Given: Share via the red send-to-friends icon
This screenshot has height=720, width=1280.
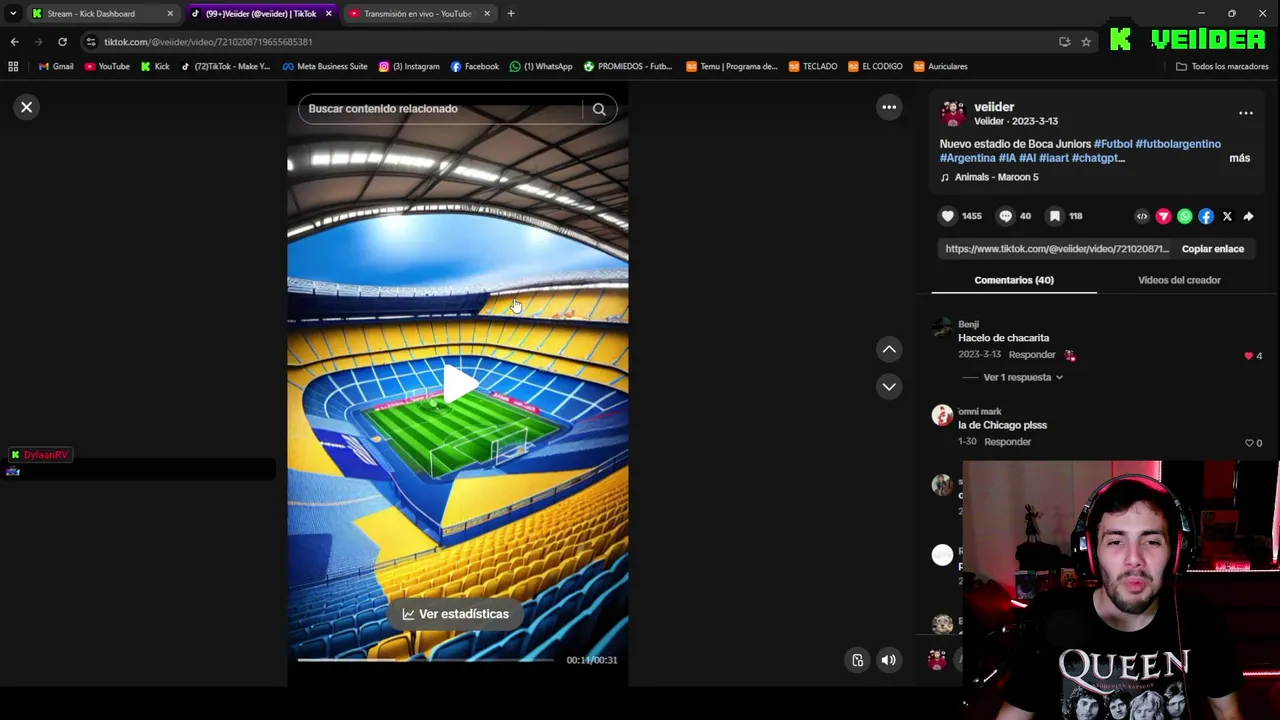Looking at the screenshot, I should click(x=1163, y=216).
